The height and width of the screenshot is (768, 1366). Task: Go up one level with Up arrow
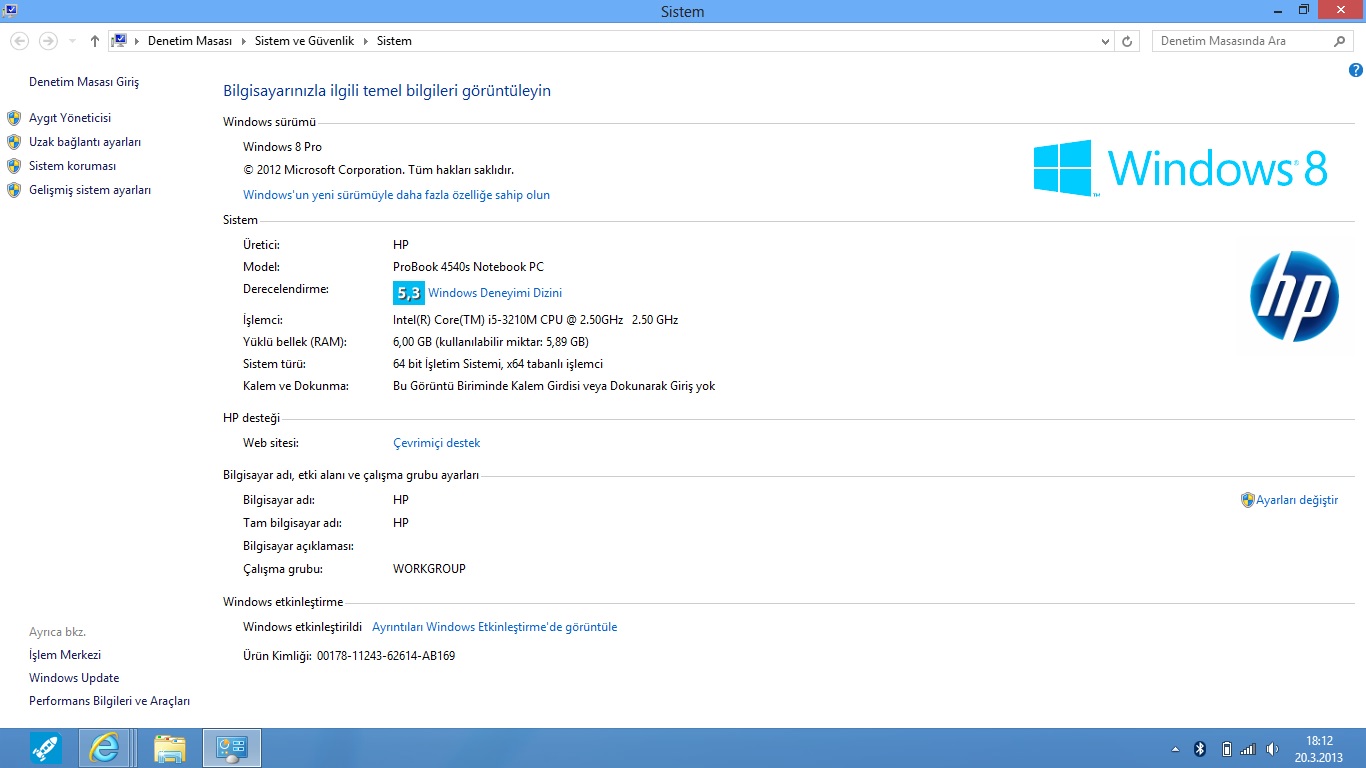95,41
